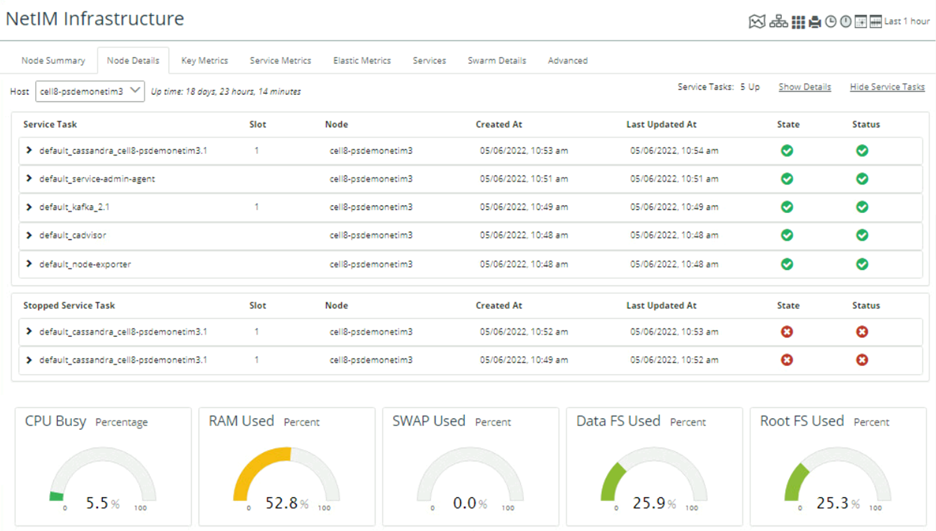The width and height of the screenshot is (936, 531).
Task: Expand the default_service-admin-agent row
Action: [x=29, y=178]
